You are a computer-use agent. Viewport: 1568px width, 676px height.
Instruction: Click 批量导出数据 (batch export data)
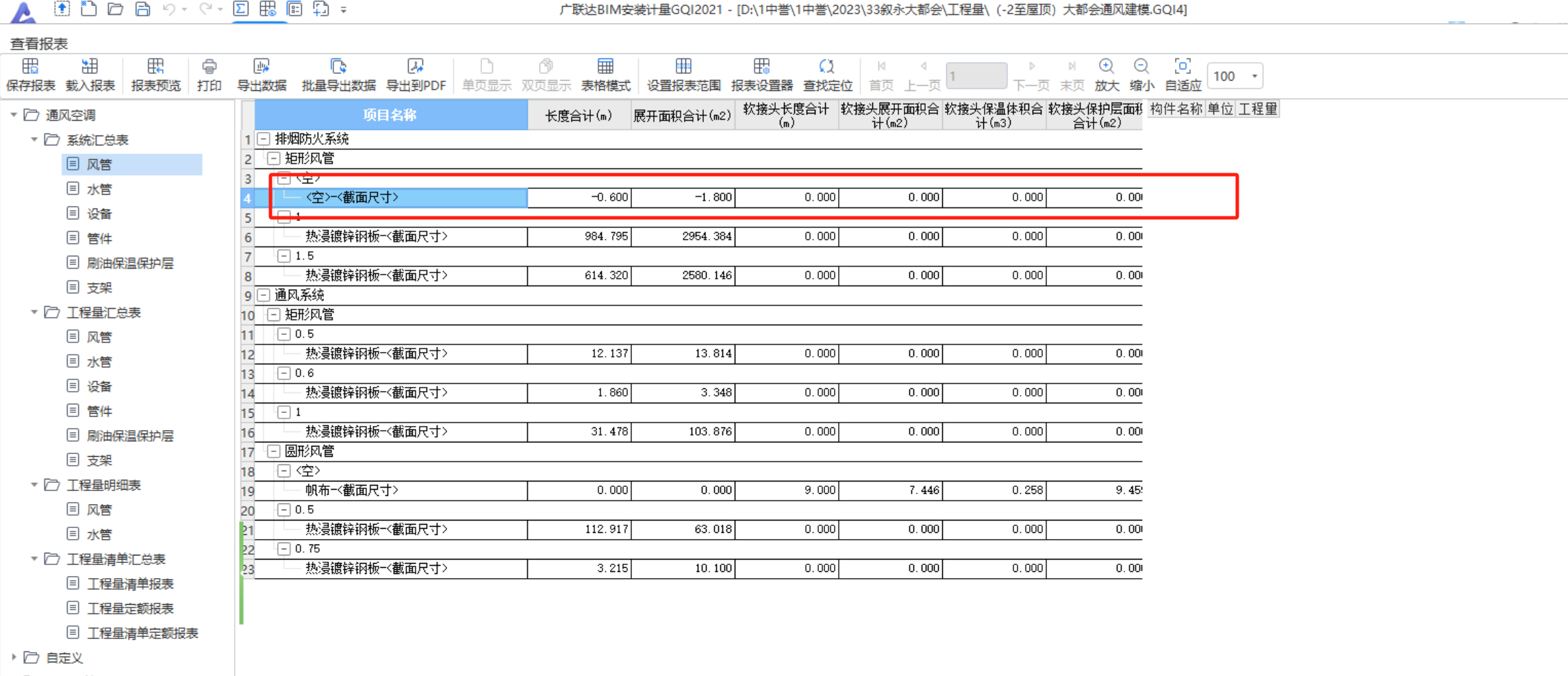point(338,75)
